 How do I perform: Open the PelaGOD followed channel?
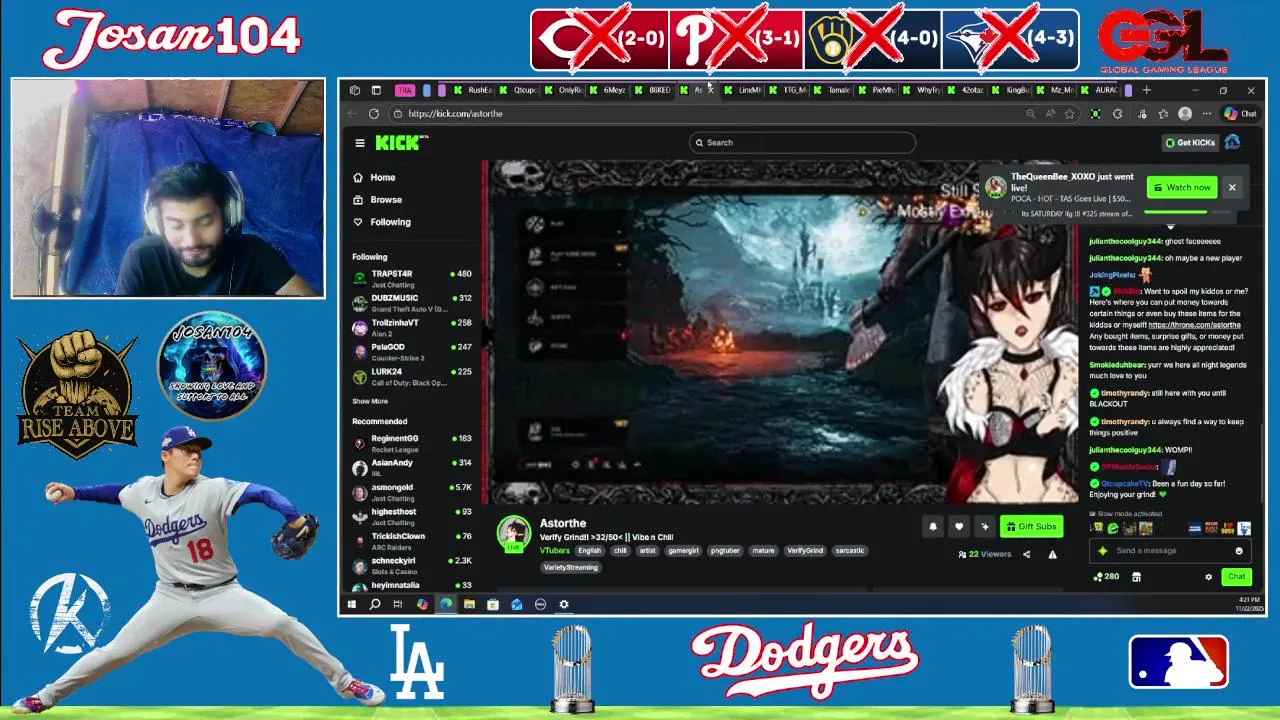click(x=411, y=351)
